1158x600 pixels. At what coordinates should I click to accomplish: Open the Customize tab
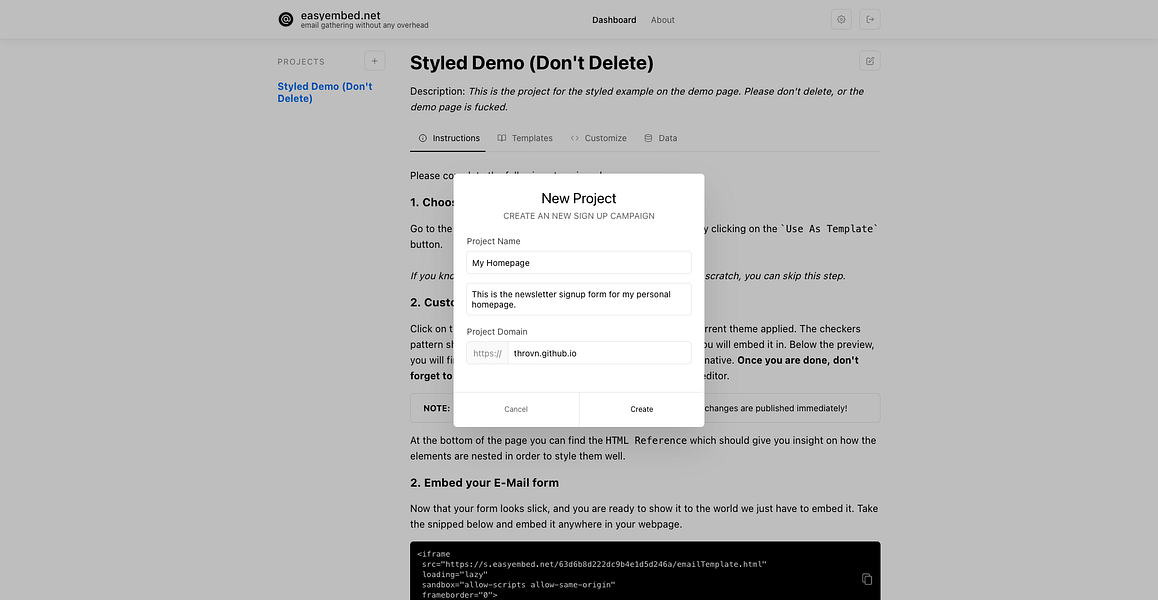point(606,138)
